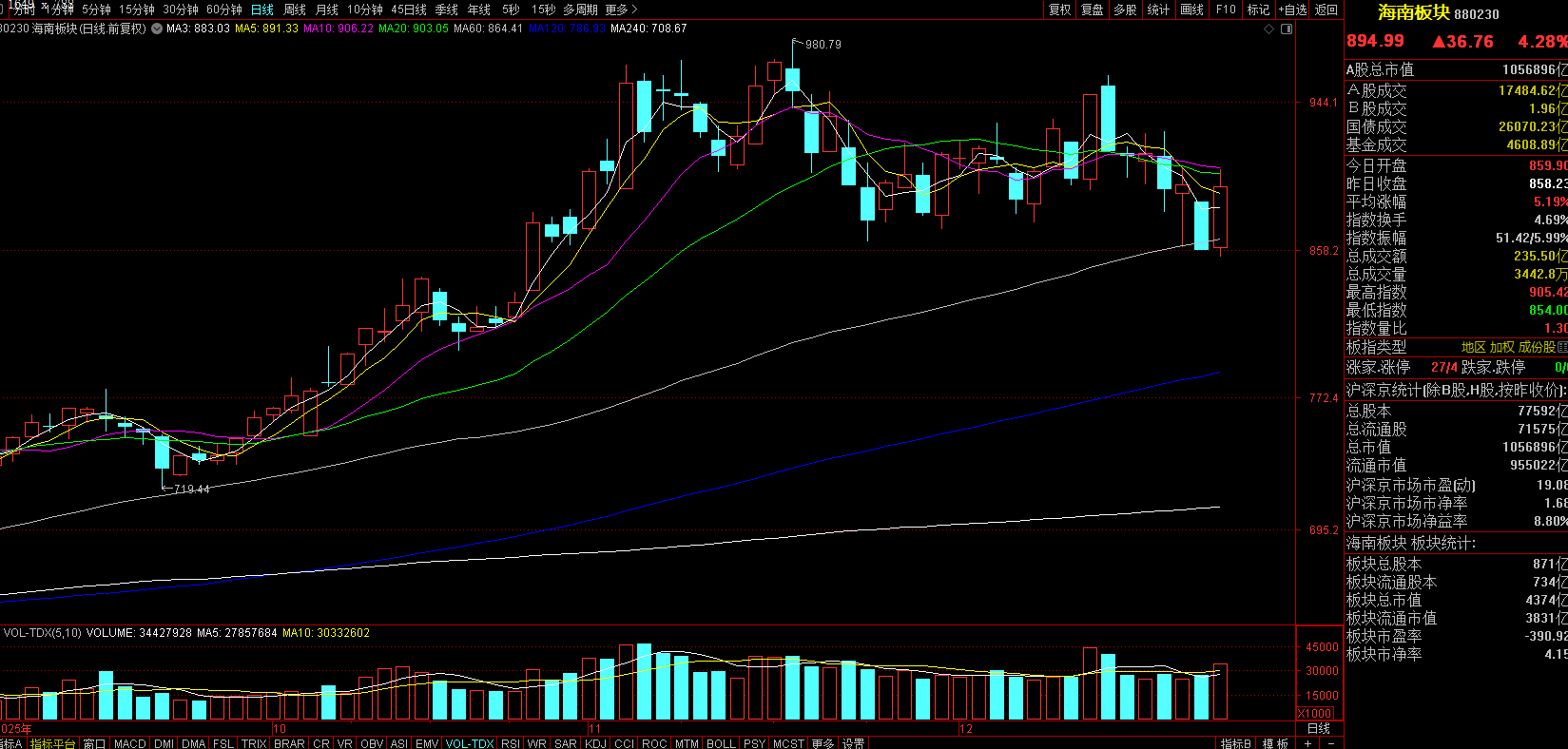Image resolution: width=1568 pixels, height=749 pixels.
Task: Click the plus zoom button at bottom right
Action: 1309,743
